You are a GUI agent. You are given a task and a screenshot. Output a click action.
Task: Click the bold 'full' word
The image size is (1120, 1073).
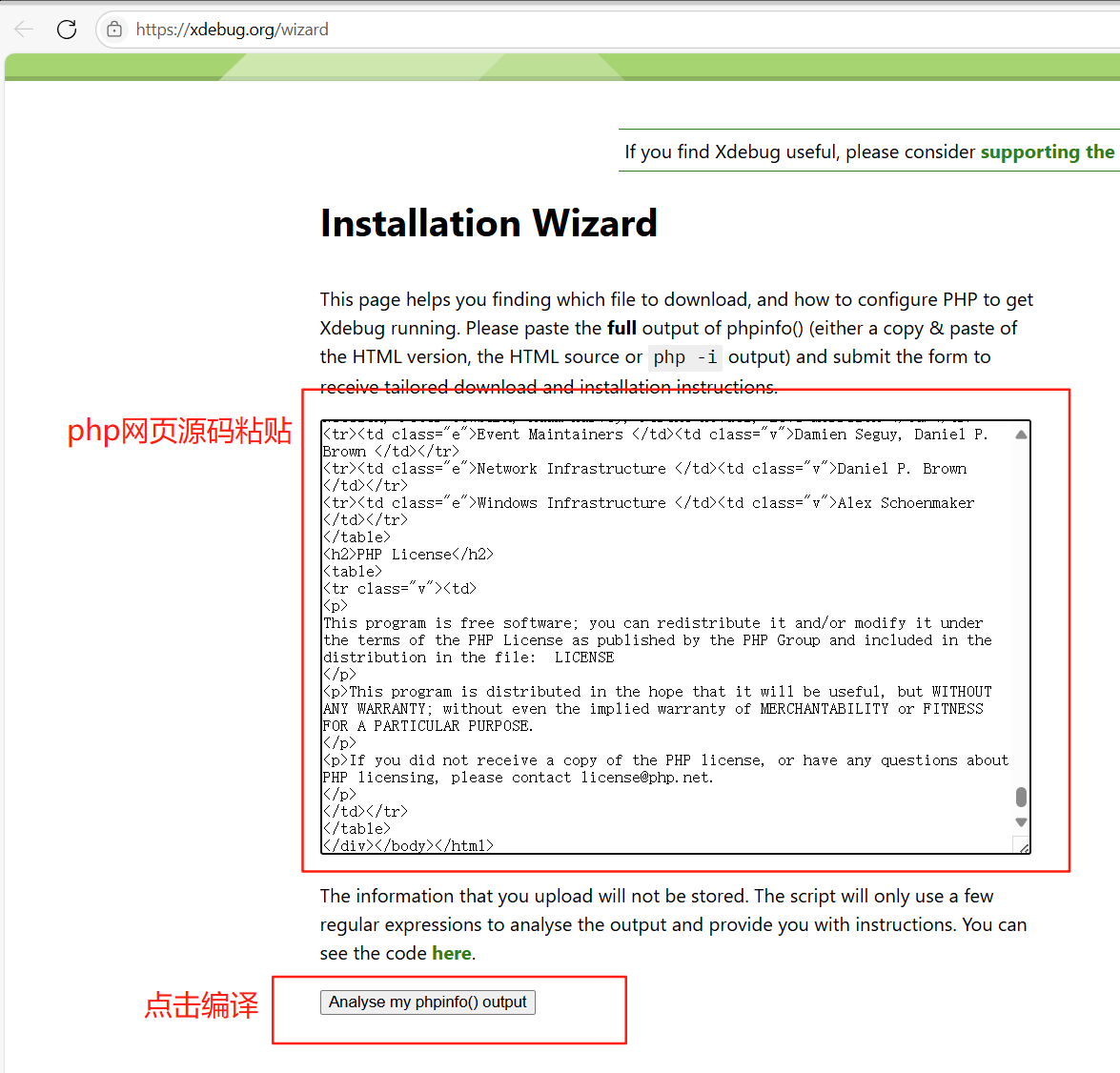point(622,328)
